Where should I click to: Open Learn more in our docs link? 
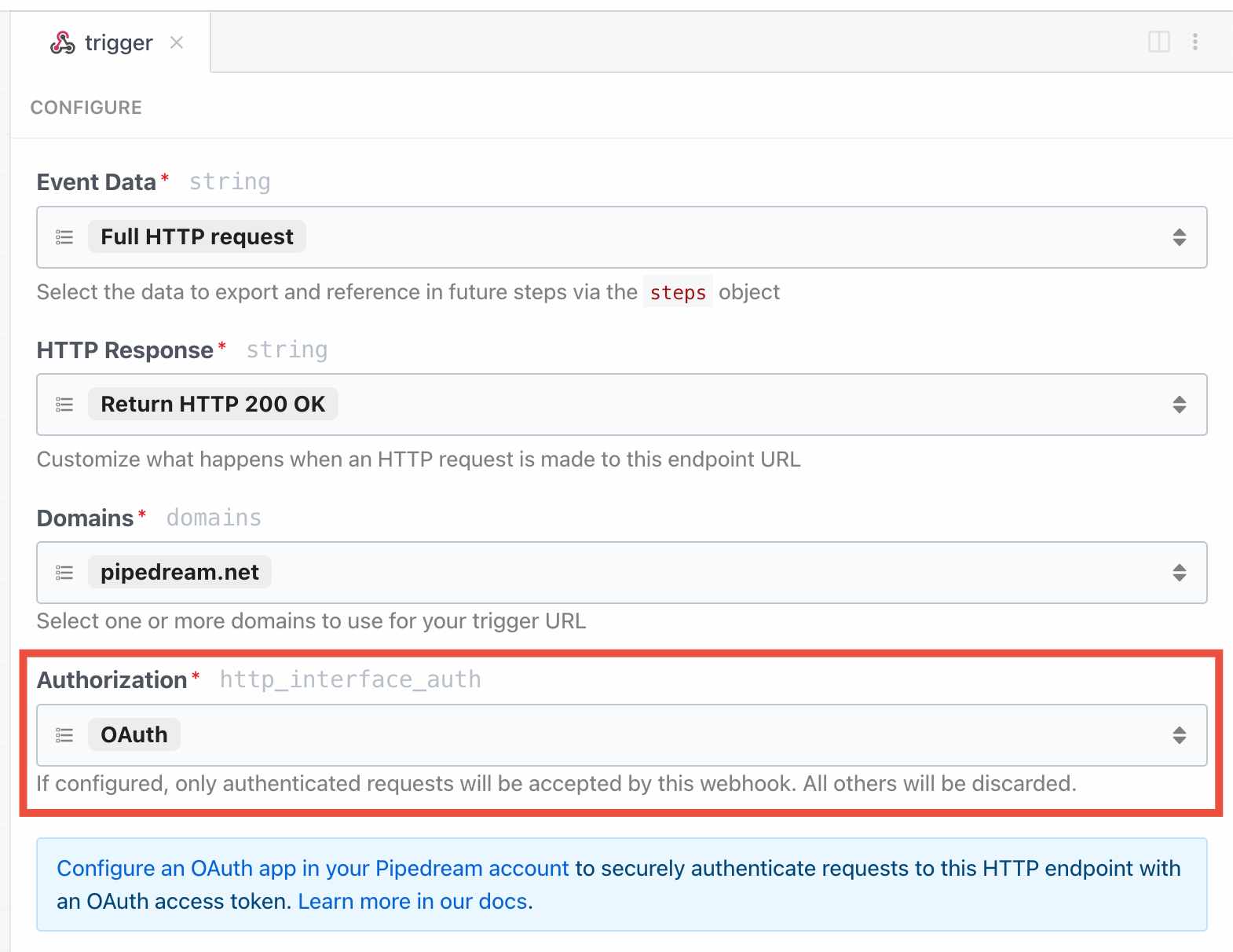412,901
